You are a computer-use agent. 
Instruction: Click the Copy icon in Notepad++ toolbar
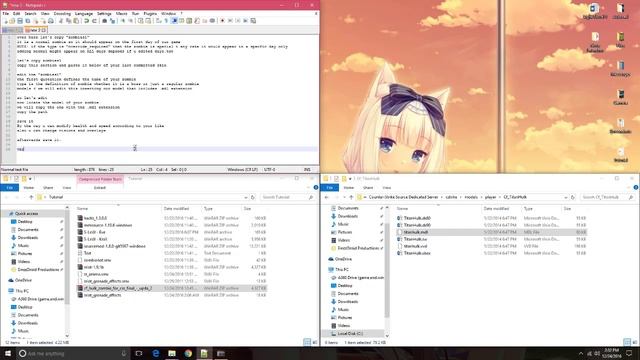[x=69, y=21]
